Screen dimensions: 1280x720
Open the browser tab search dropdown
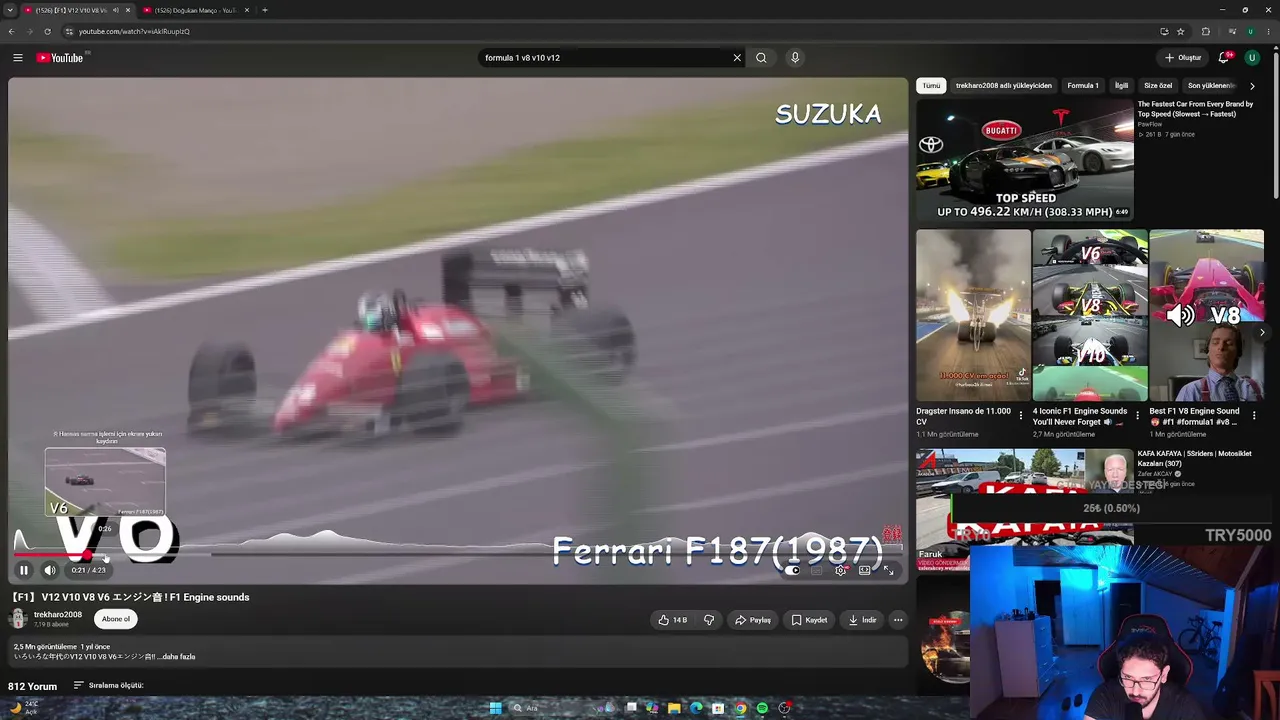11,10
